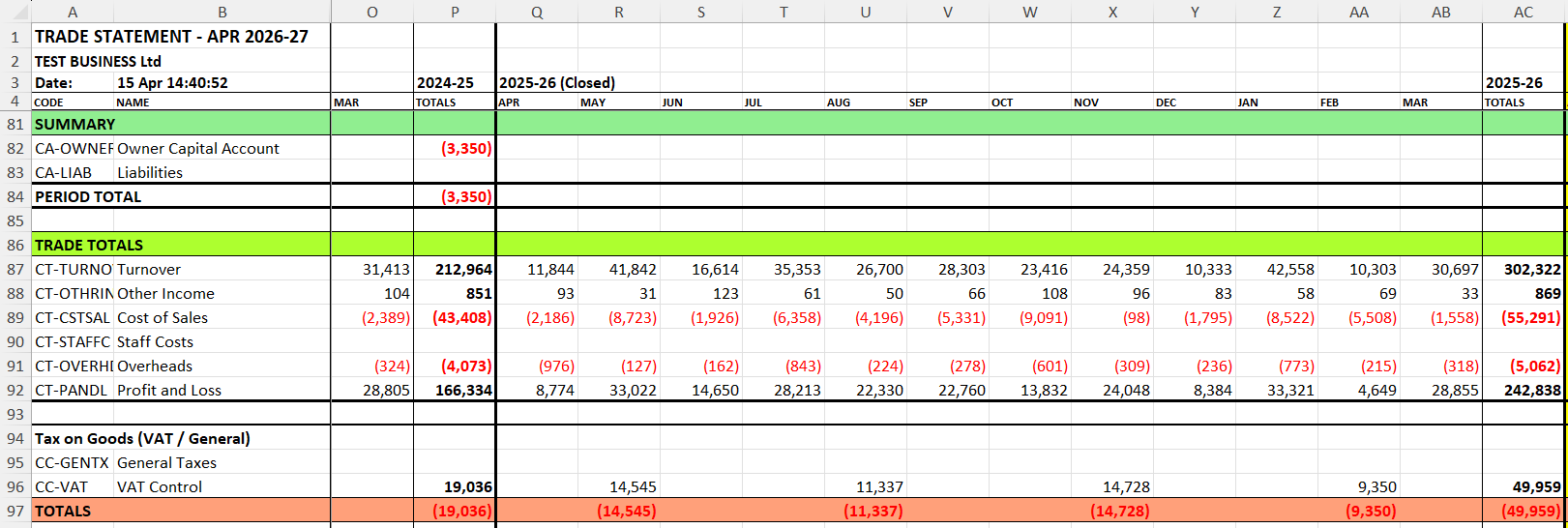The width and height of the screenshot is (1568, 528).
Task: Click the 2025-26 (Closed) heading cell
Action: click(557, 83)
